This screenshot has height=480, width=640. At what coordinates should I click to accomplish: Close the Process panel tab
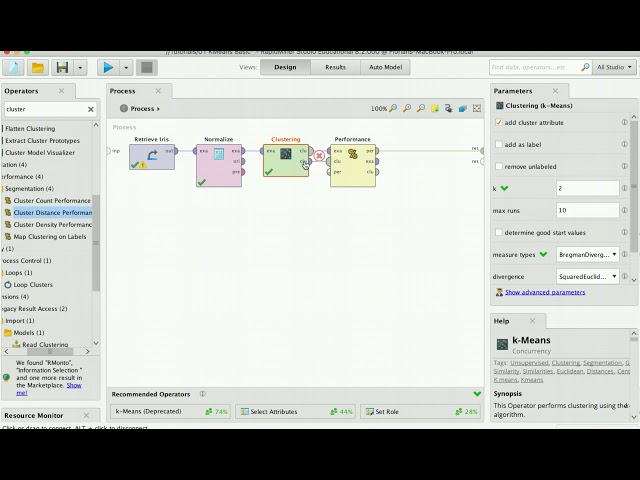[x=158, y=91]
